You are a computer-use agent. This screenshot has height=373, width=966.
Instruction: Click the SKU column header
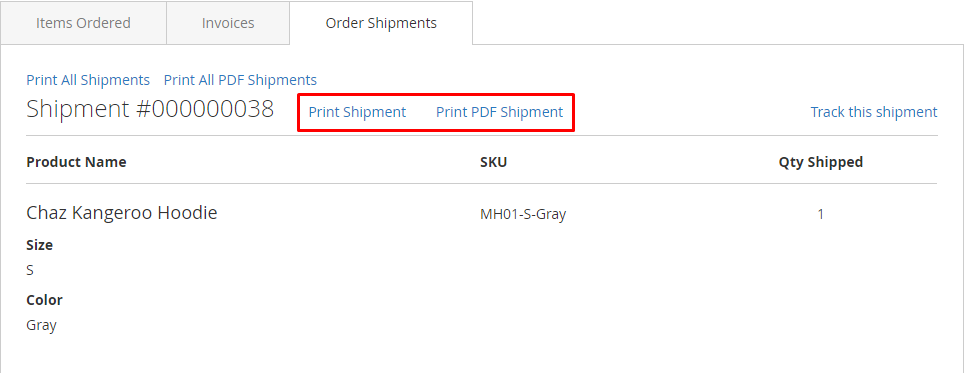(493, 162)
